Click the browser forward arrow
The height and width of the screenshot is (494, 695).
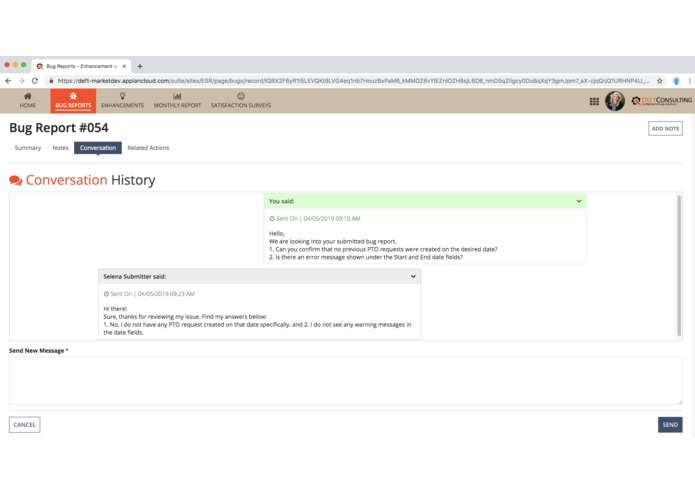(x=21, y=81)
